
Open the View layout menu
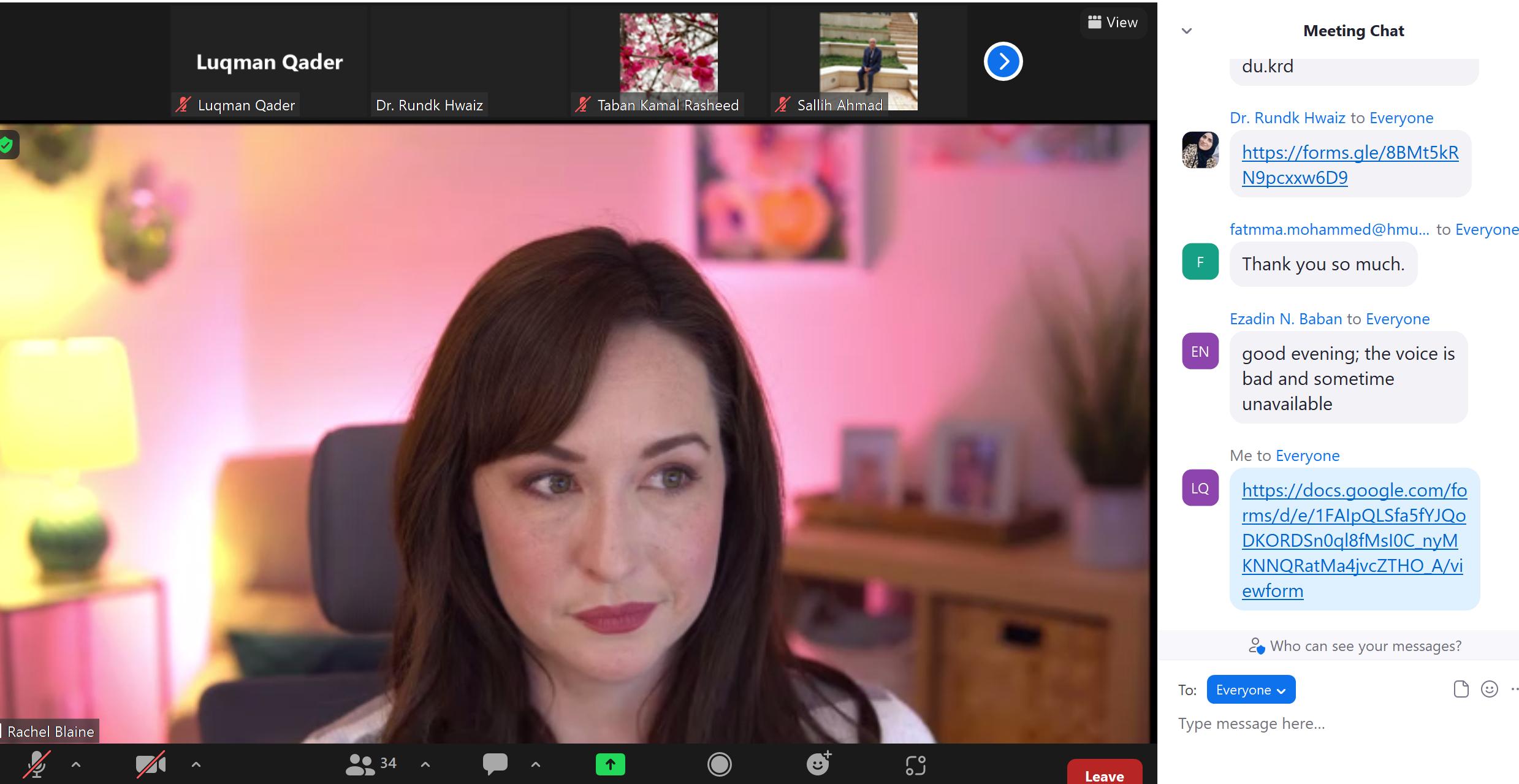pyautogui.click(x=1113, y=23)
